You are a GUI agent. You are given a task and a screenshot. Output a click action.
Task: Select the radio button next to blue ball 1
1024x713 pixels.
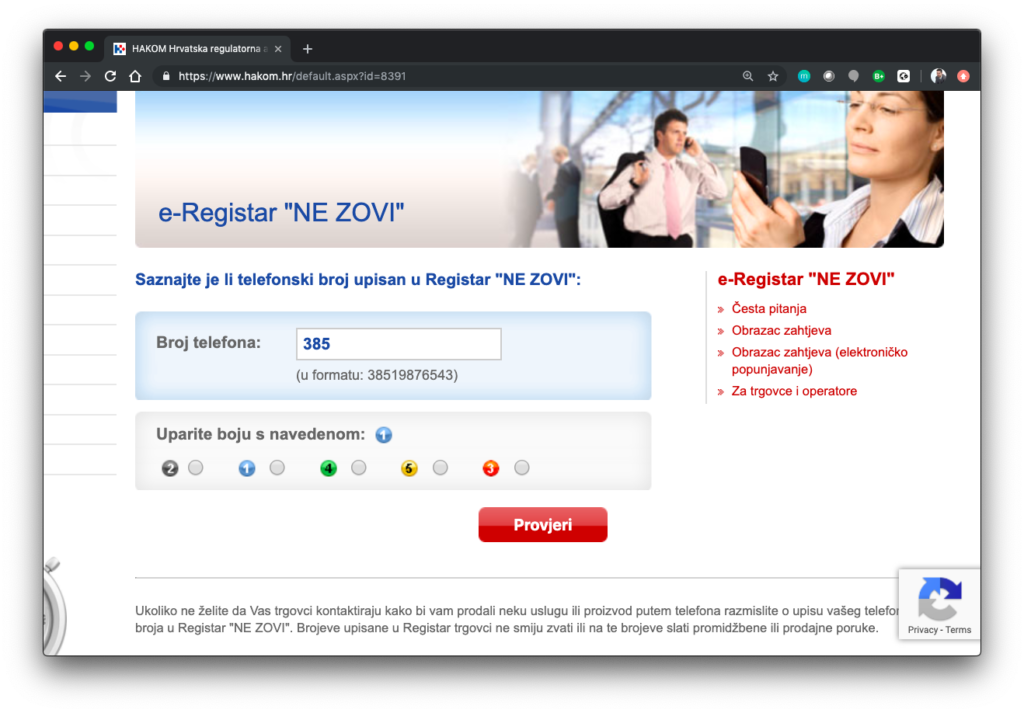[277, 468]
